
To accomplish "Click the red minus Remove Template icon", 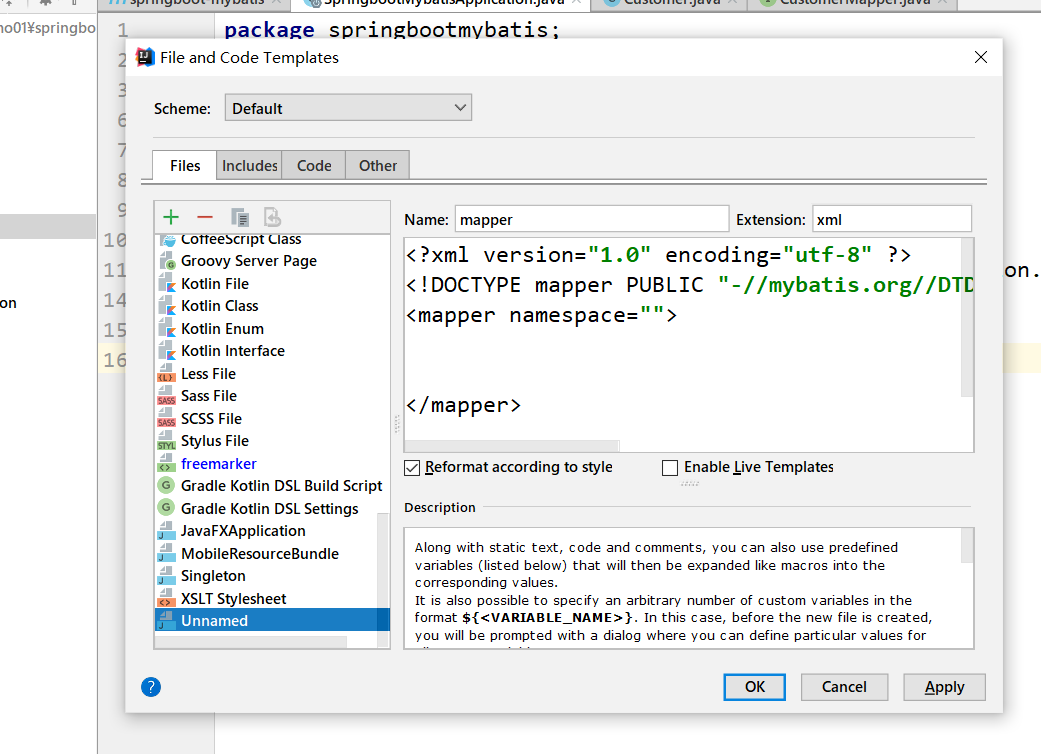I will point(205,217).
